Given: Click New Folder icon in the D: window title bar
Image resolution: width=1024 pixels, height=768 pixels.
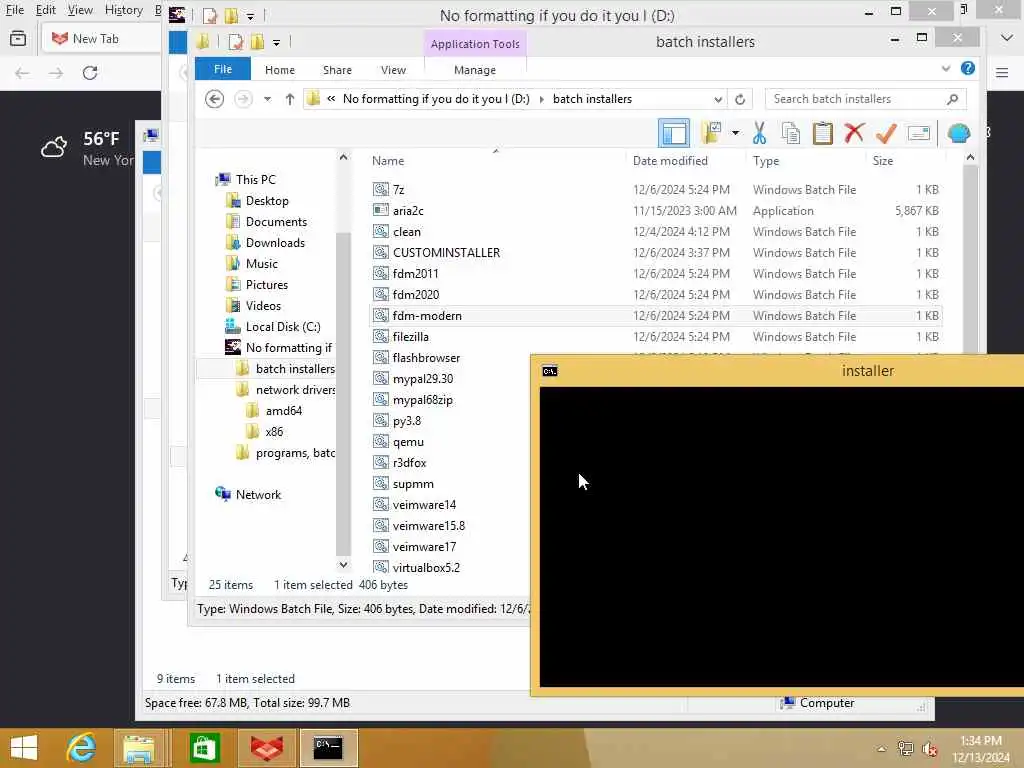Looking at the screenshot, I should point(231,15).
